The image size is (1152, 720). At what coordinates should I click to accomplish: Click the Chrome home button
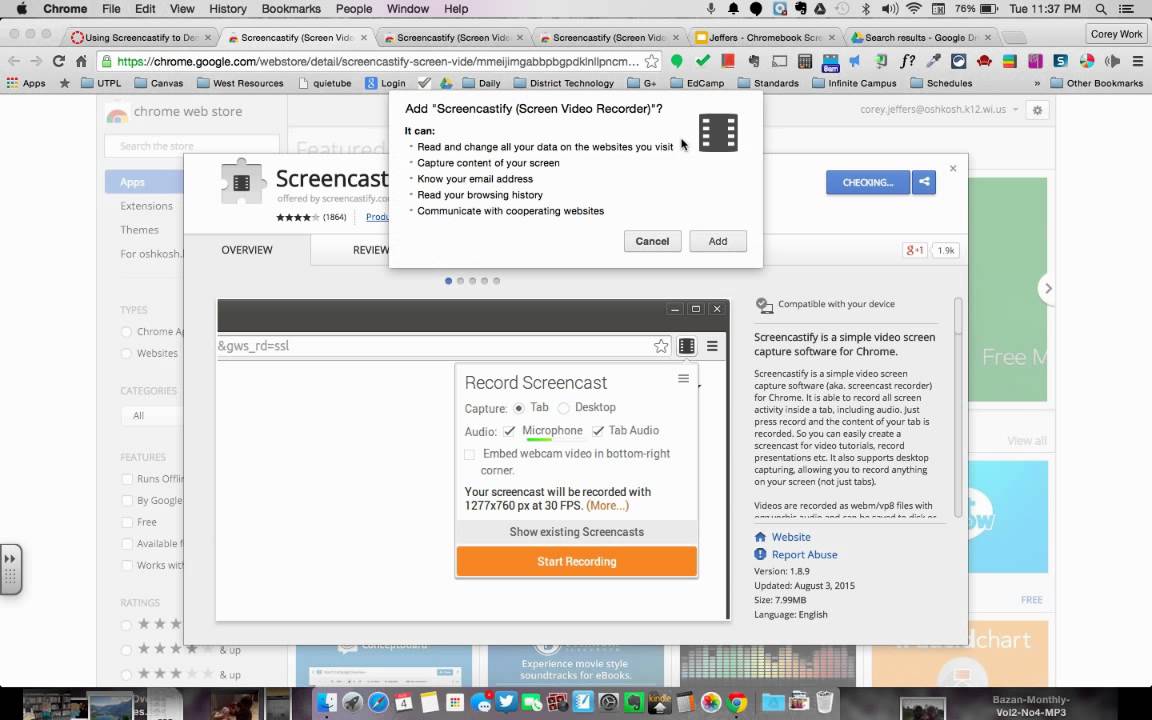(82, 61)
